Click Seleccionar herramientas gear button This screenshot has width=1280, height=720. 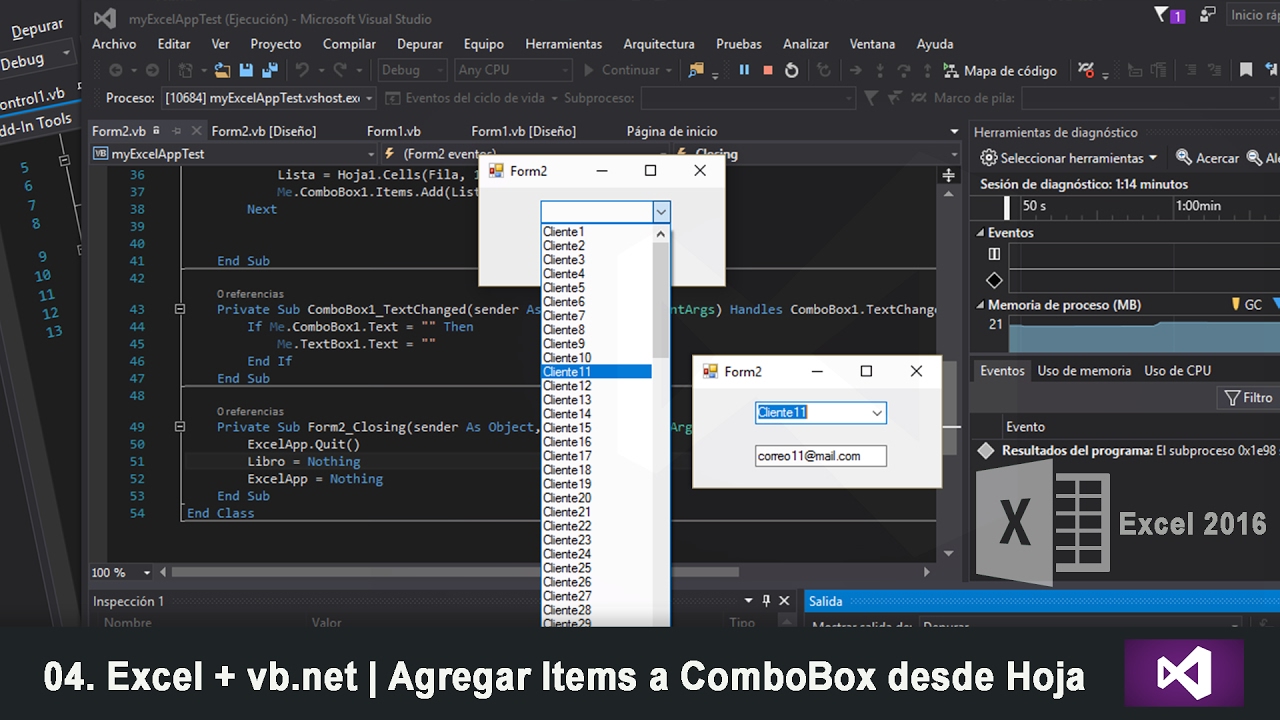point(1068,158)
